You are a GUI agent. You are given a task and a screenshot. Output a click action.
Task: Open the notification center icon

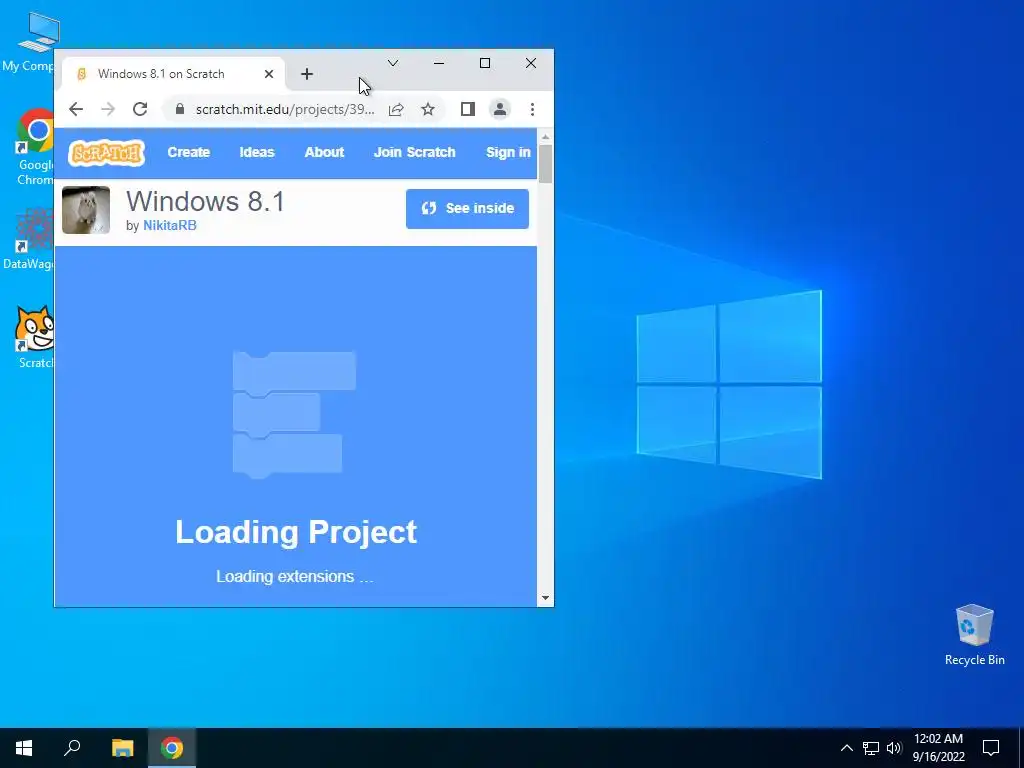click(x=991, y=748)
